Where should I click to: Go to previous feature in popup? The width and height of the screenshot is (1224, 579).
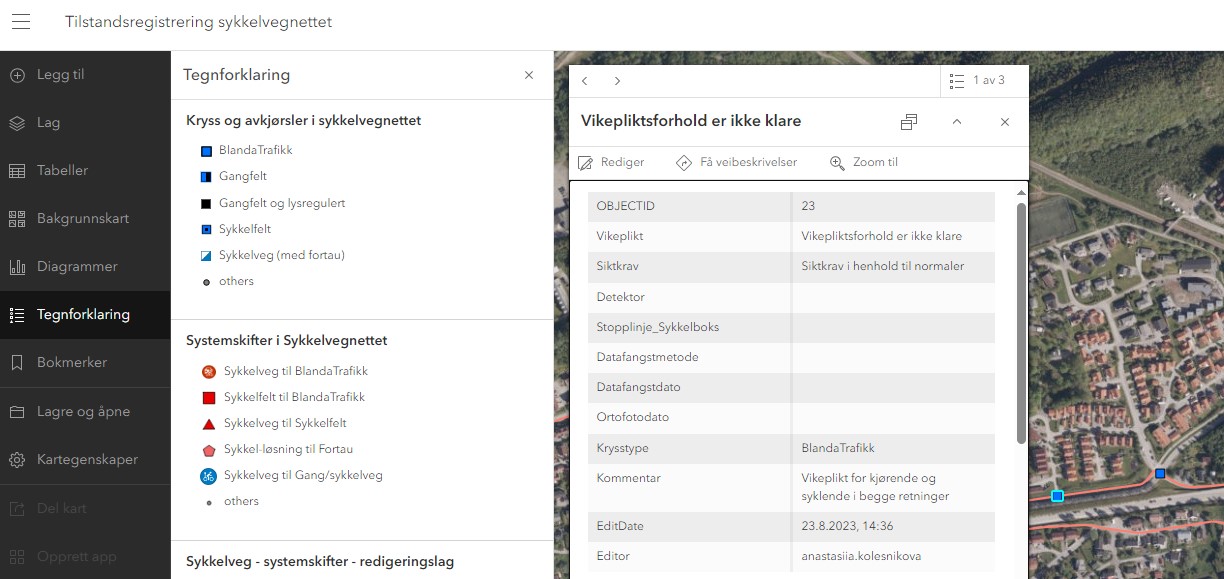click(585, 81)
